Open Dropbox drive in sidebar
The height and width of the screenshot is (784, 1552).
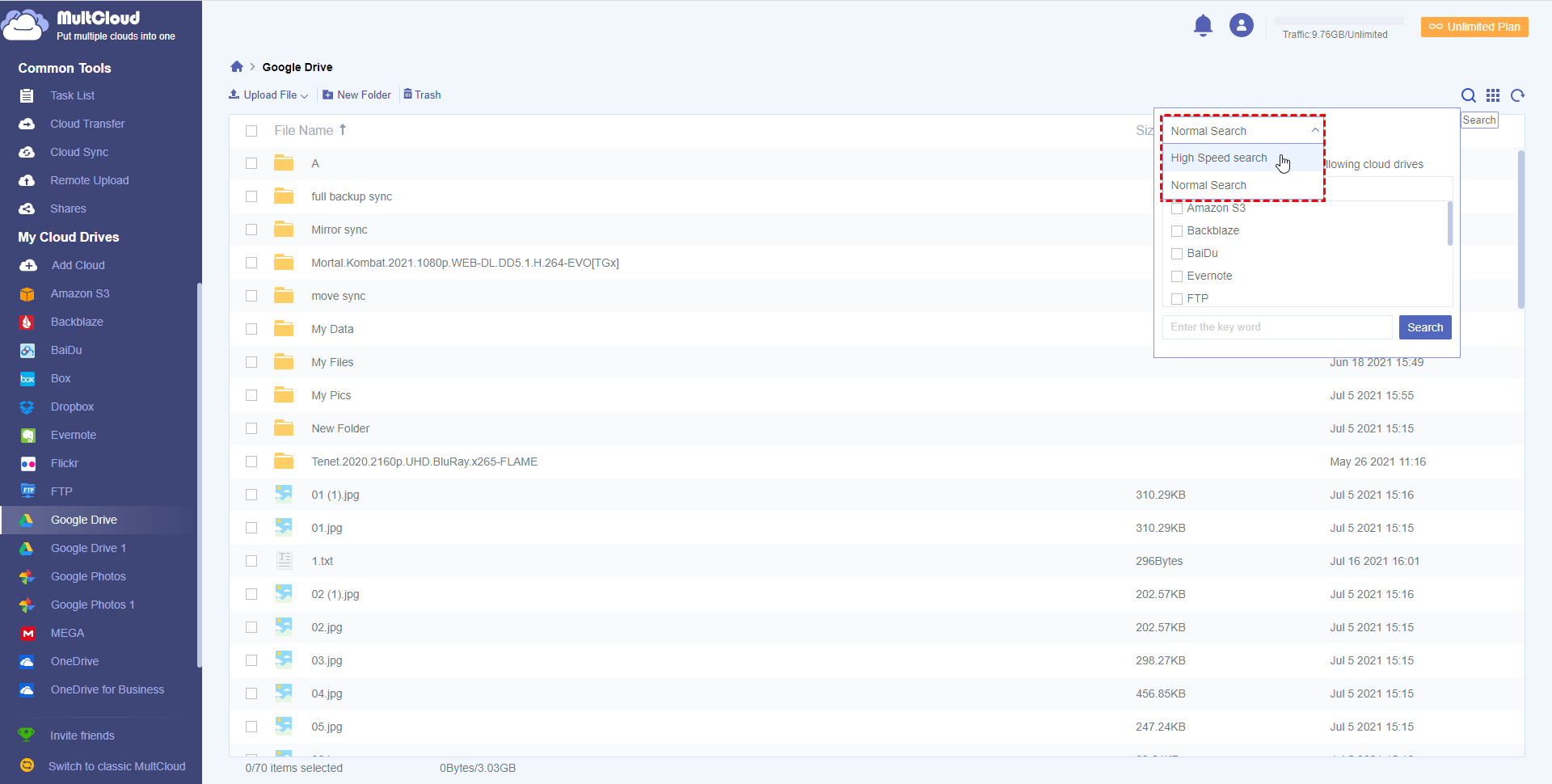click(x=72, y=407)
